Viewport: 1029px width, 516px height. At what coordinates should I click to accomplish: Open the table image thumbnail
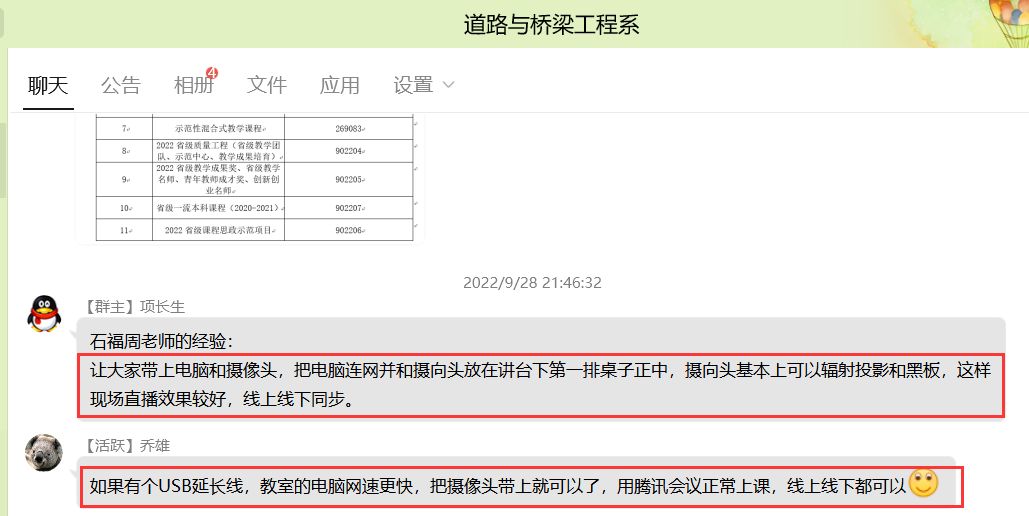click(258, 178)
